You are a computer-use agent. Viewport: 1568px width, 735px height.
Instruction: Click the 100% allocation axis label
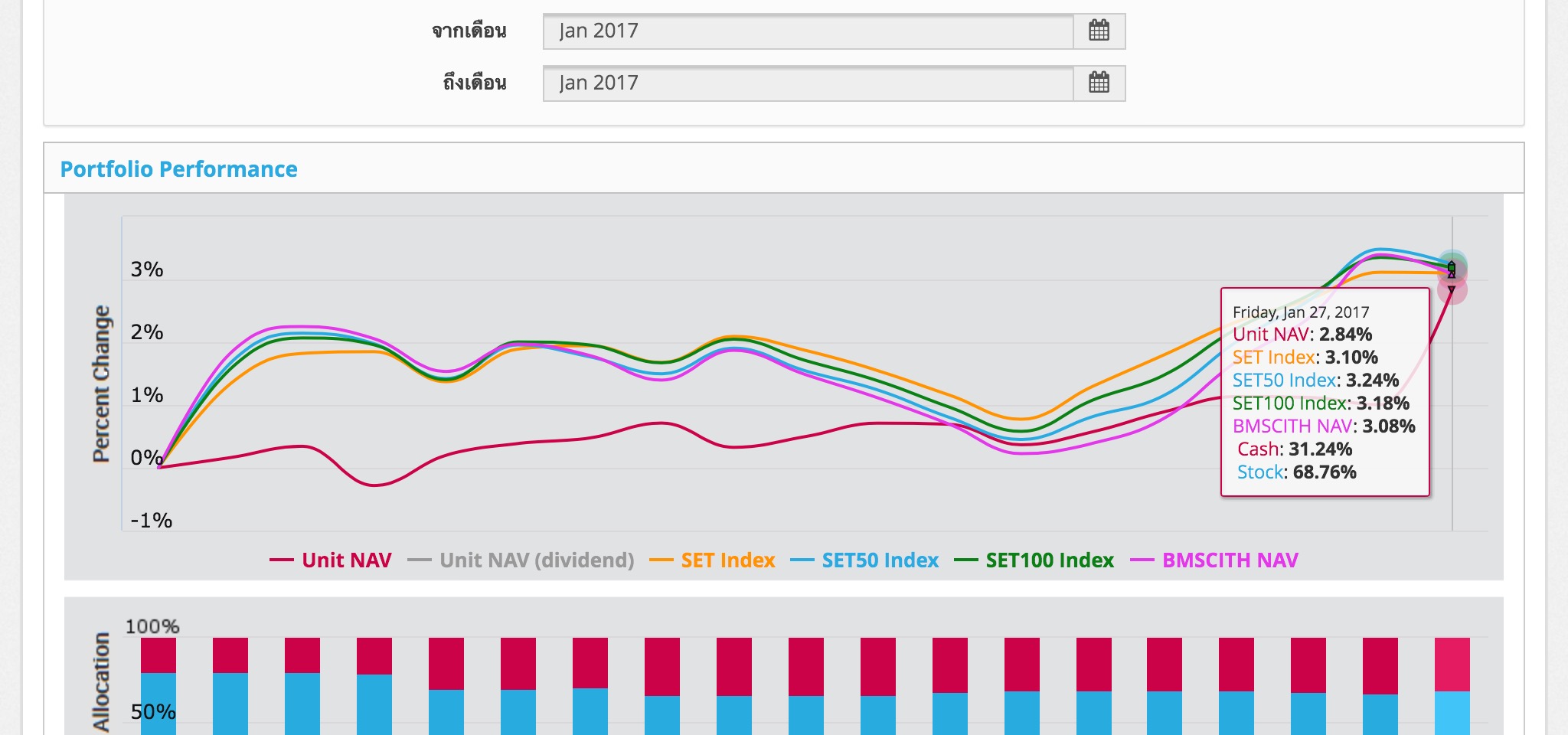point(152,627)
